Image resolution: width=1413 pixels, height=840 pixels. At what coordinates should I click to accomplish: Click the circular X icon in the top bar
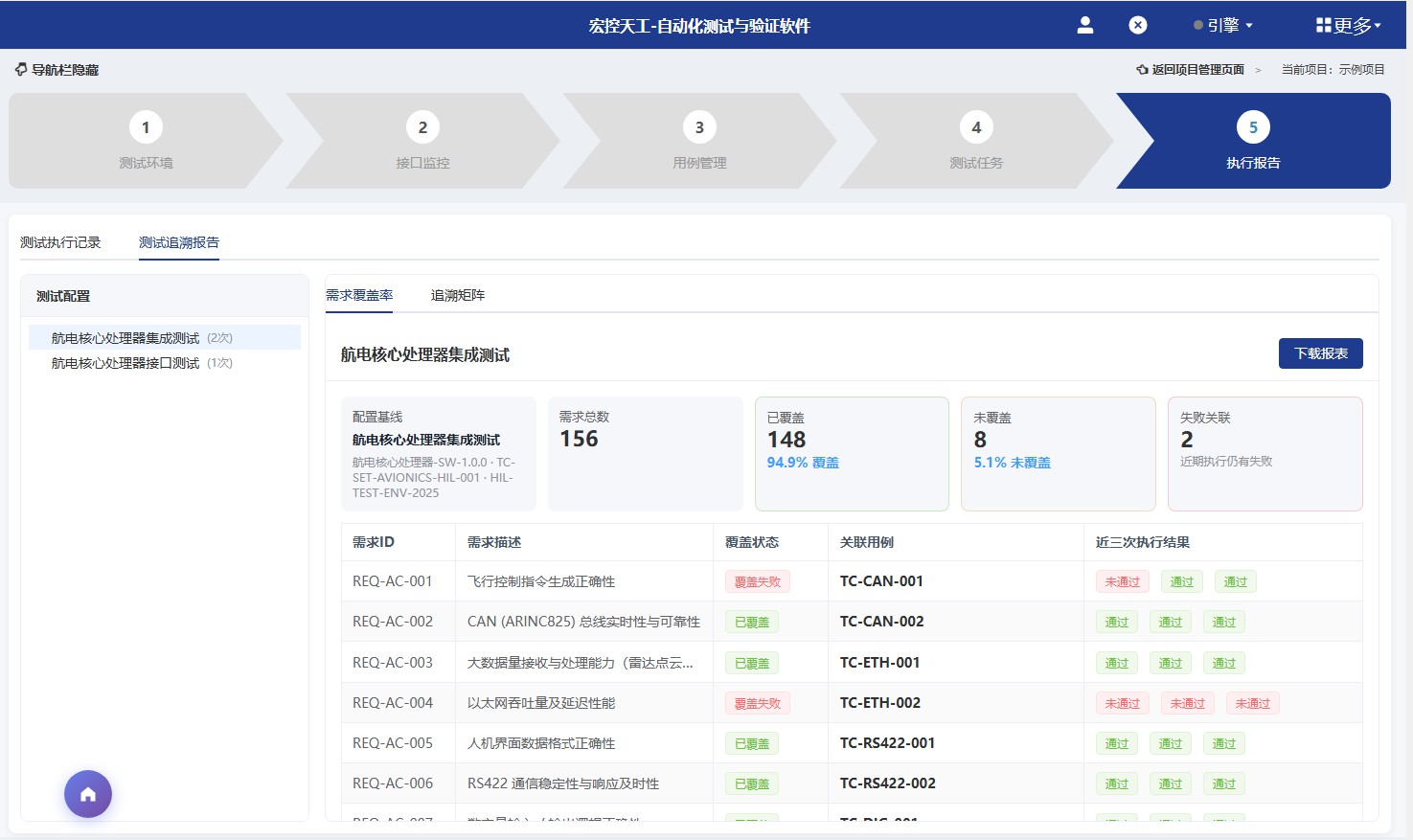[x=1137, y=25]
